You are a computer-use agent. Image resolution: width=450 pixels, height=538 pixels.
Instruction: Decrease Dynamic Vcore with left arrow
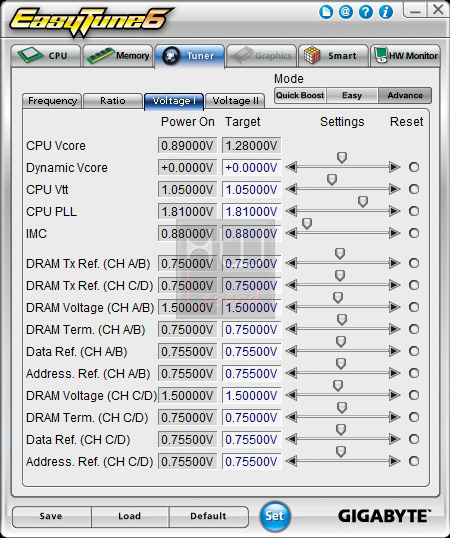coord(291,167)
